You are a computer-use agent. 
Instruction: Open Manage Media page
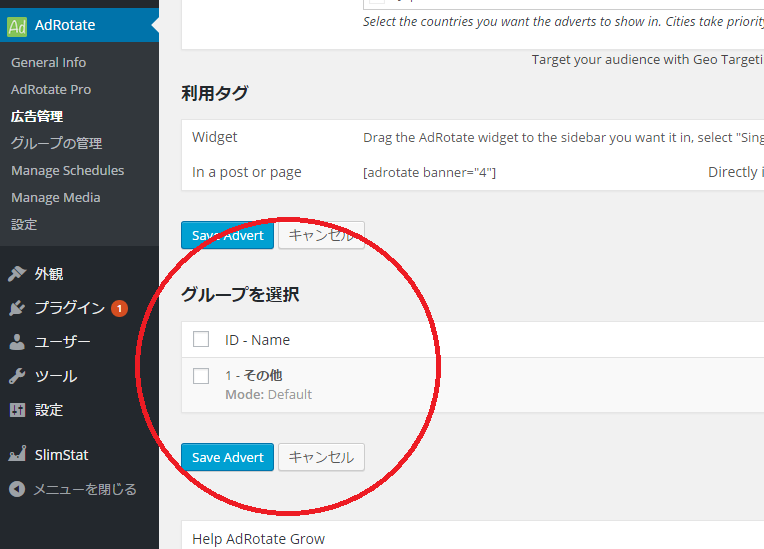coord(56,197)
